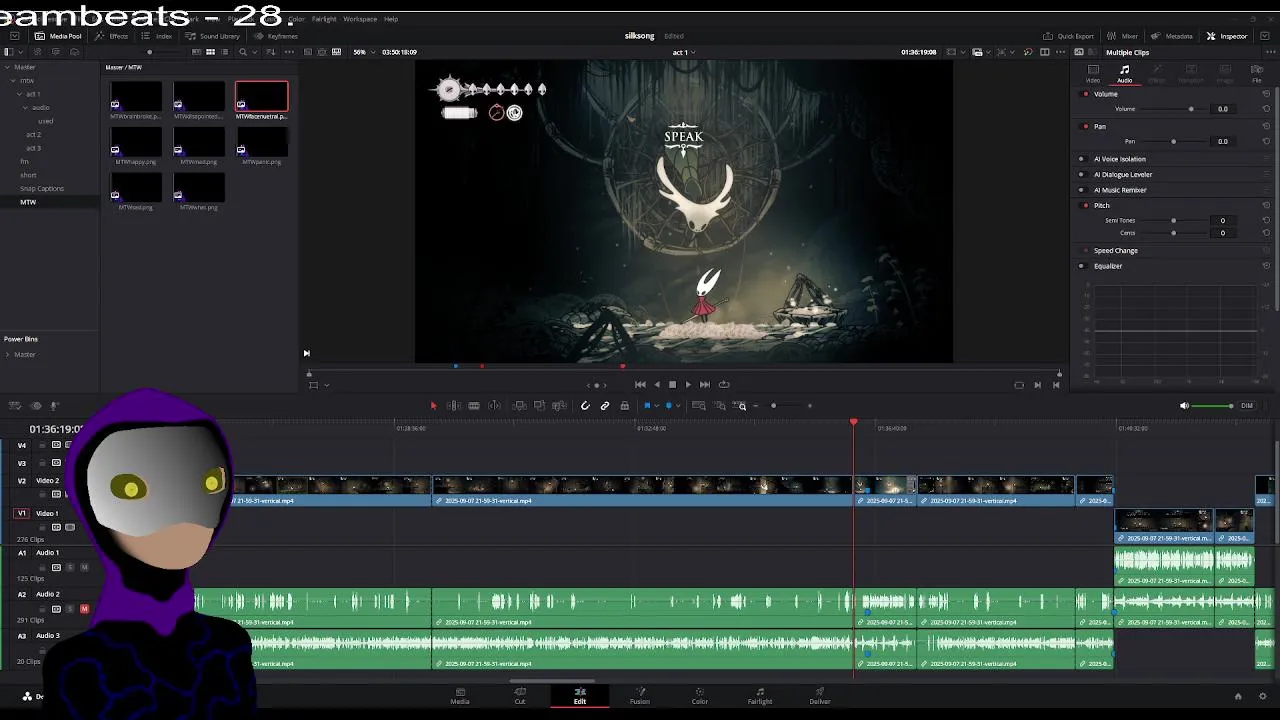Reset the Volume section
This screenshot has height=720, width=1280.
tap(1267, 94)
